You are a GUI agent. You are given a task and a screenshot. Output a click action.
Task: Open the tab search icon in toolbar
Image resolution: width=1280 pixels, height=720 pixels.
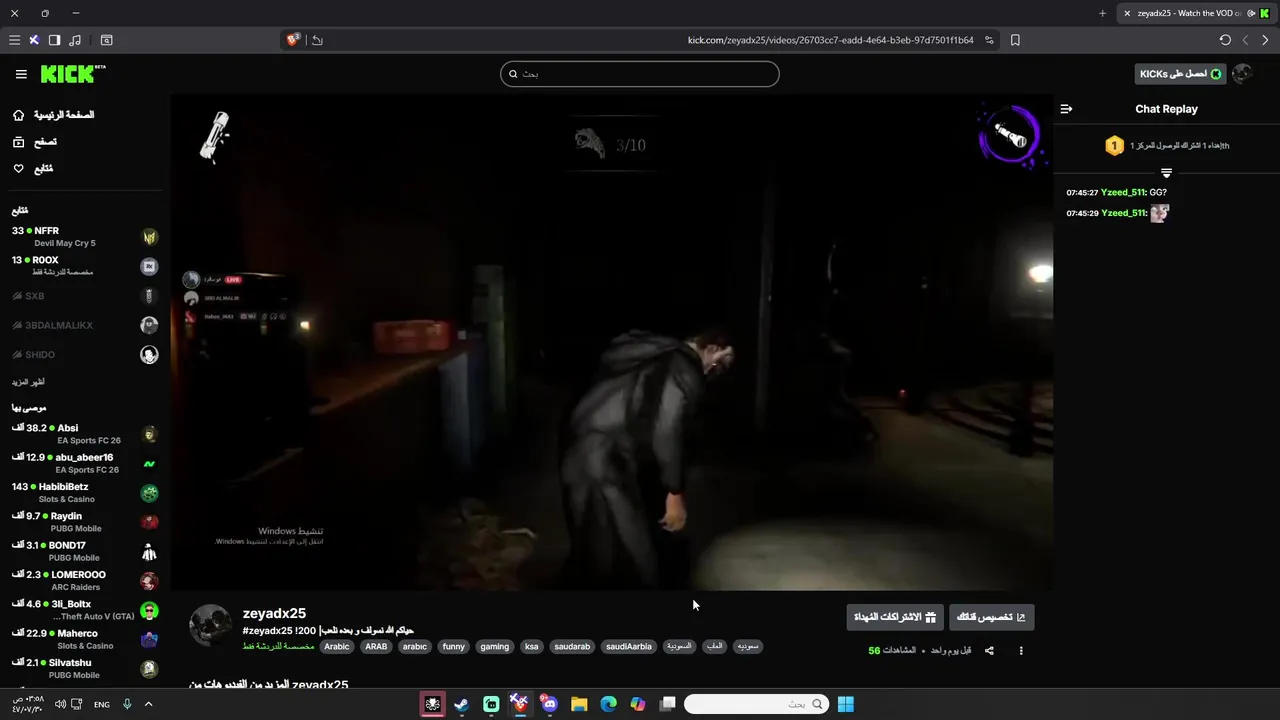tap(107, 40)
